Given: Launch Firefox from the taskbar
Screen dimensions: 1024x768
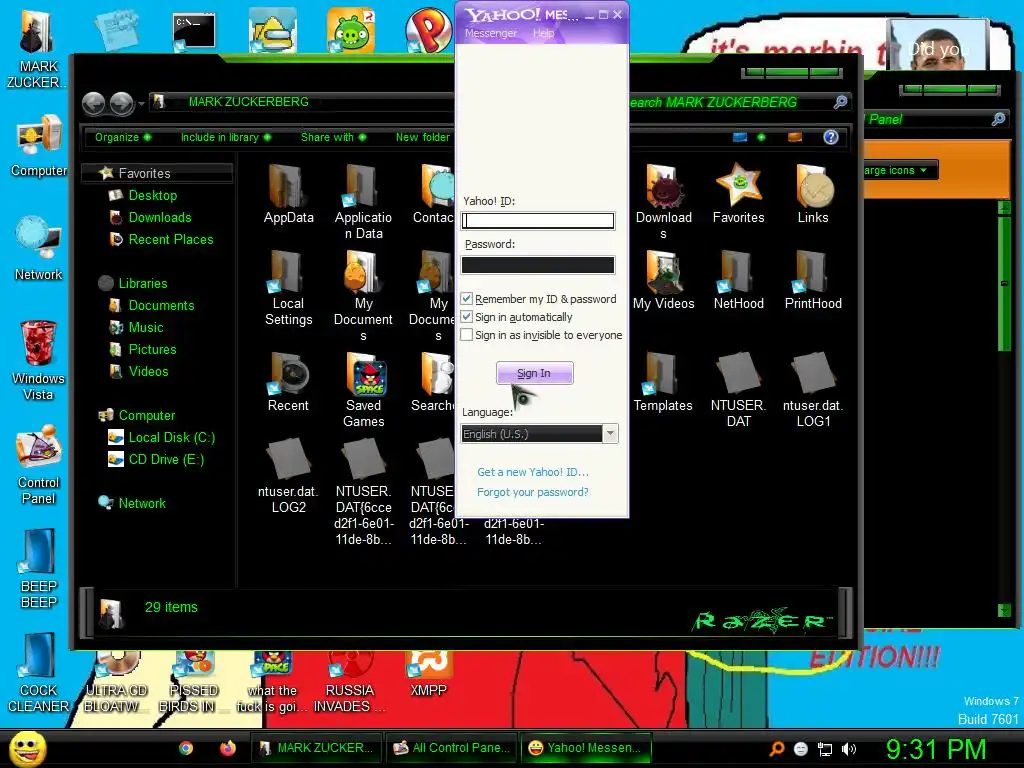Looking at the screenshot, I should click(227, 748).
